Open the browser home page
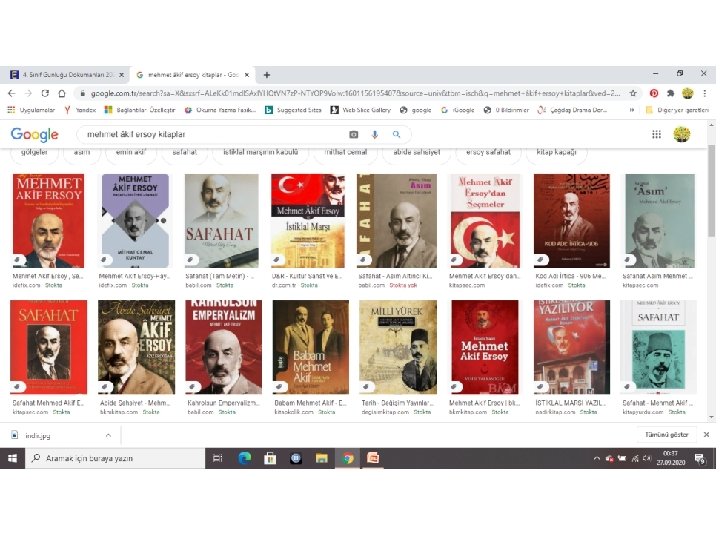The image size is (720, 540). [62, 93]
